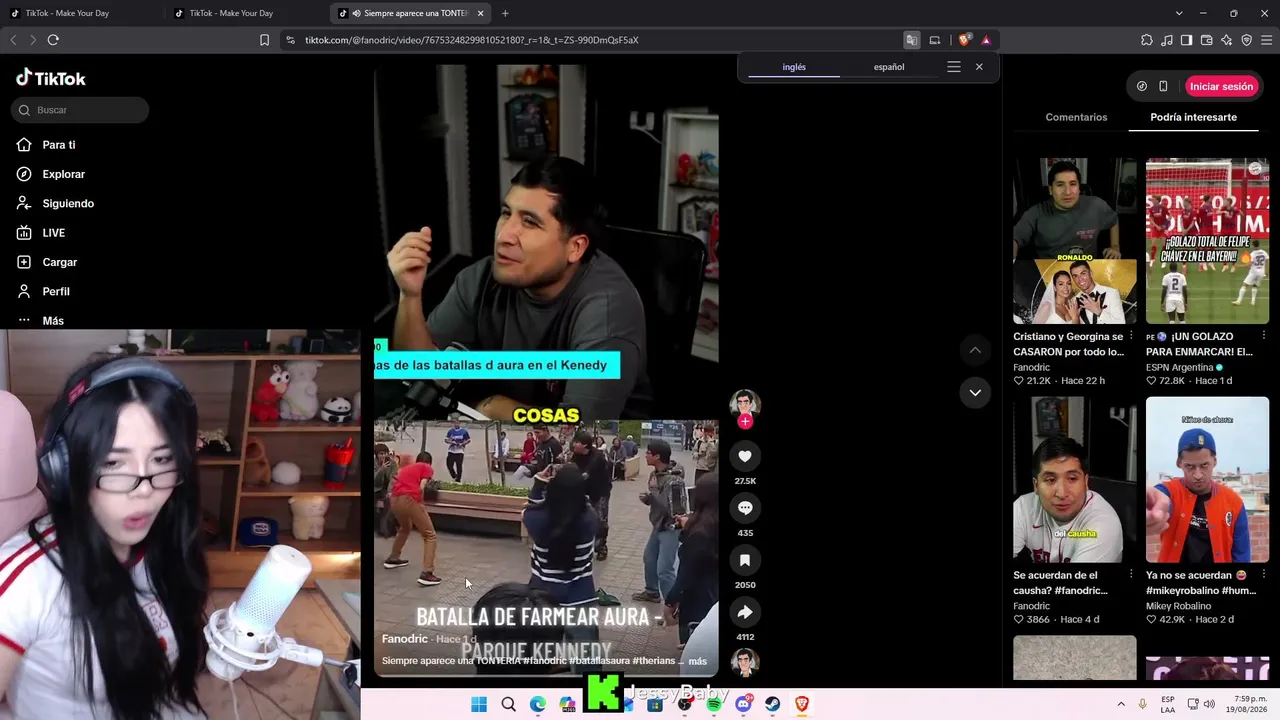Open site settings icon beside the URL
The width and height of the screenshot is (1280, 720).
(x=290, y=40)
